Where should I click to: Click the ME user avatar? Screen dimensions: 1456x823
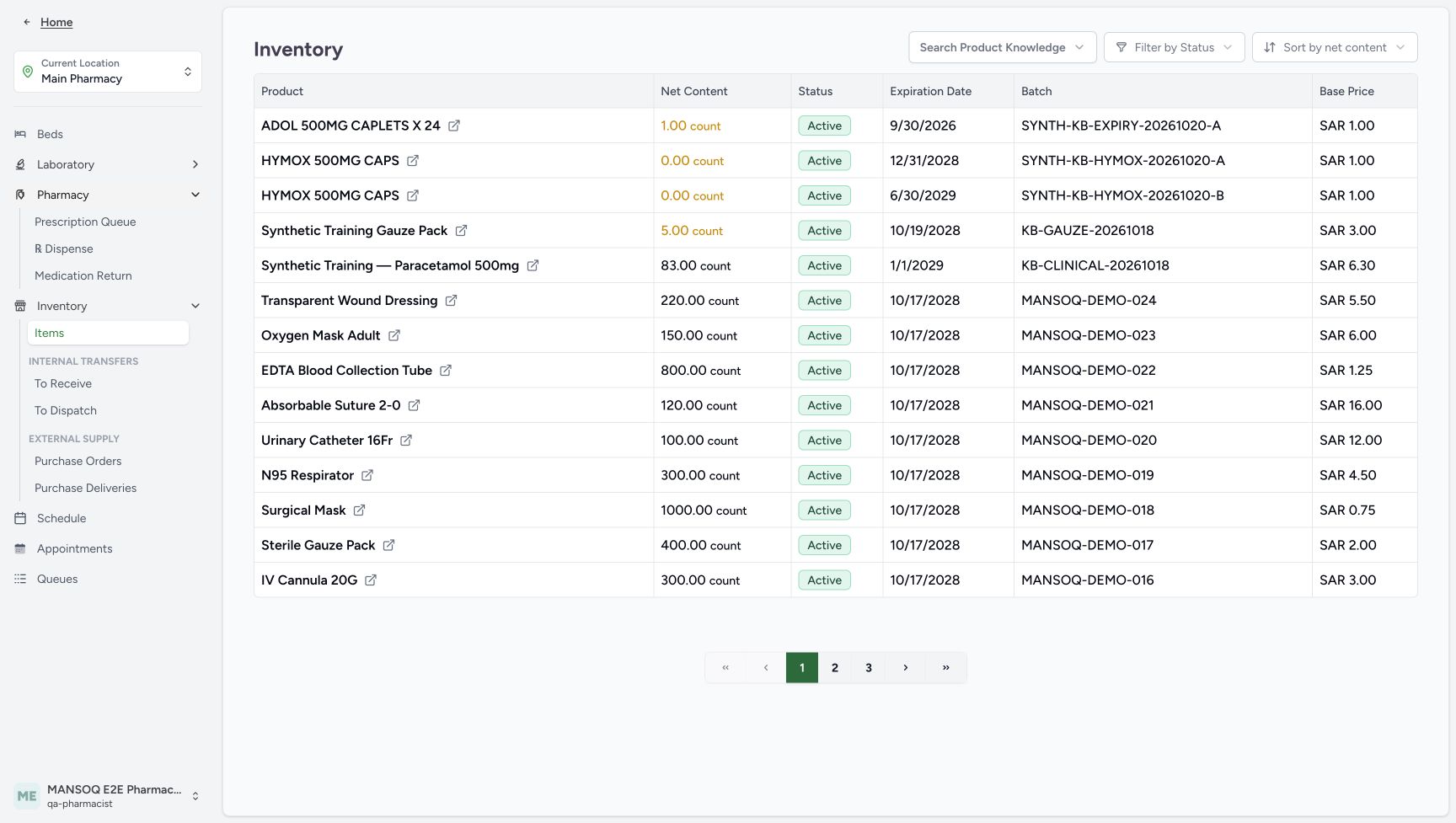click(27, 796)
